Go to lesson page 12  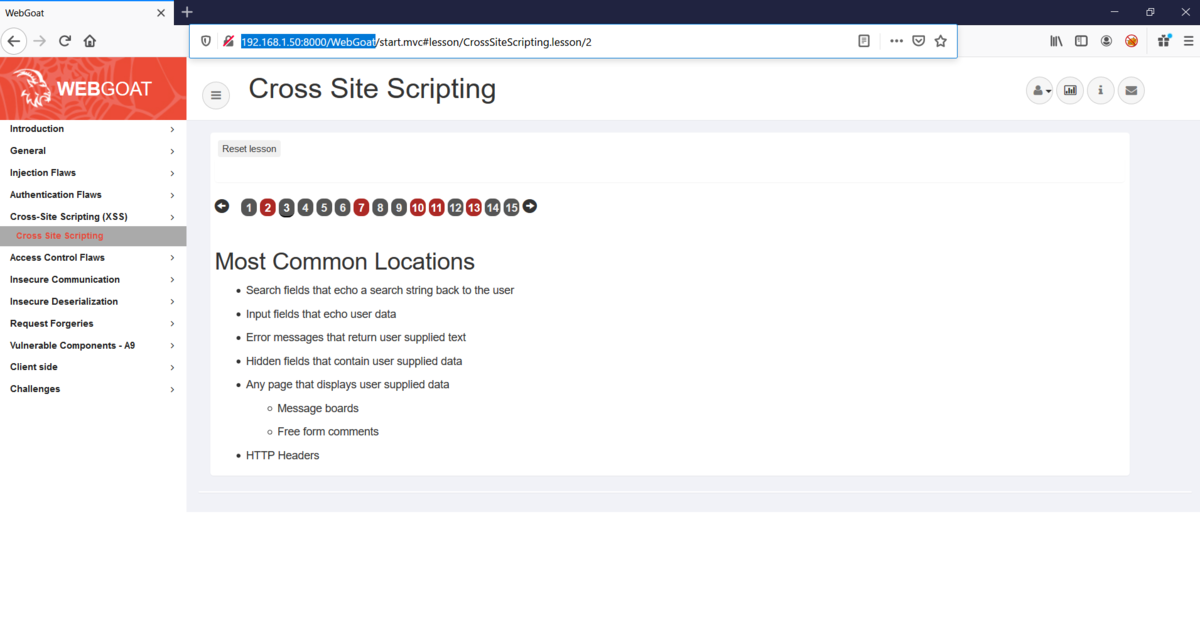point(455,208)
